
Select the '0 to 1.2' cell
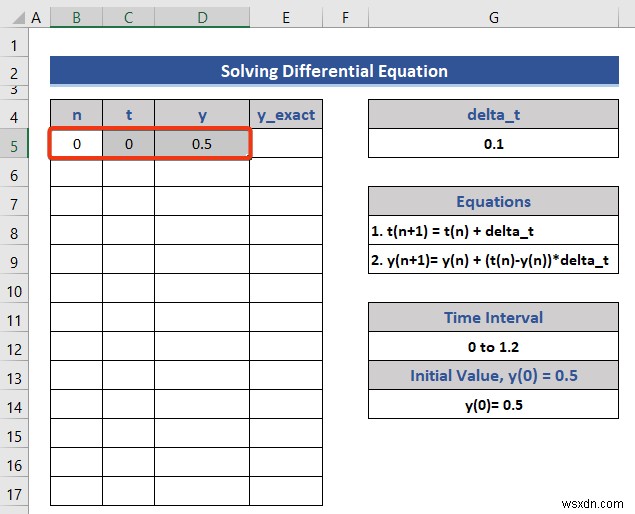494,346
